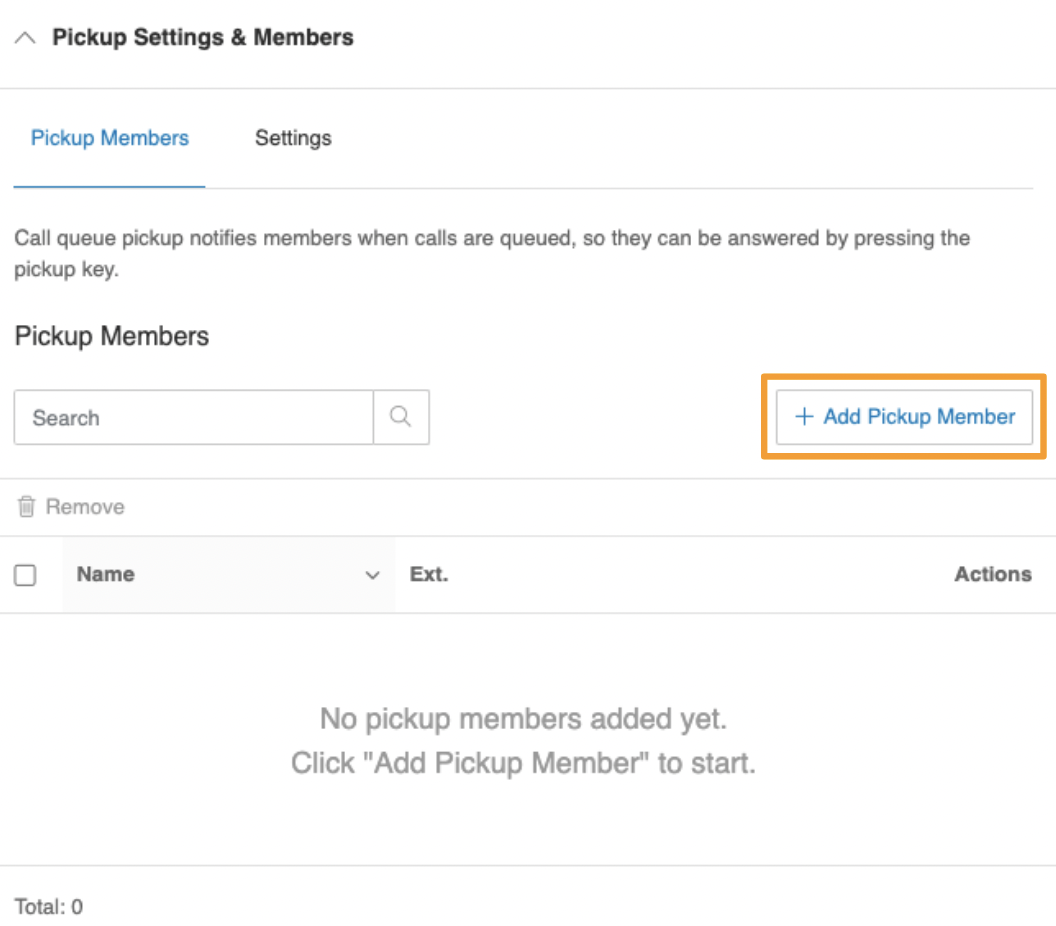Click the Total: 0 count label
1056x926 pixels.
pos(49,907)
